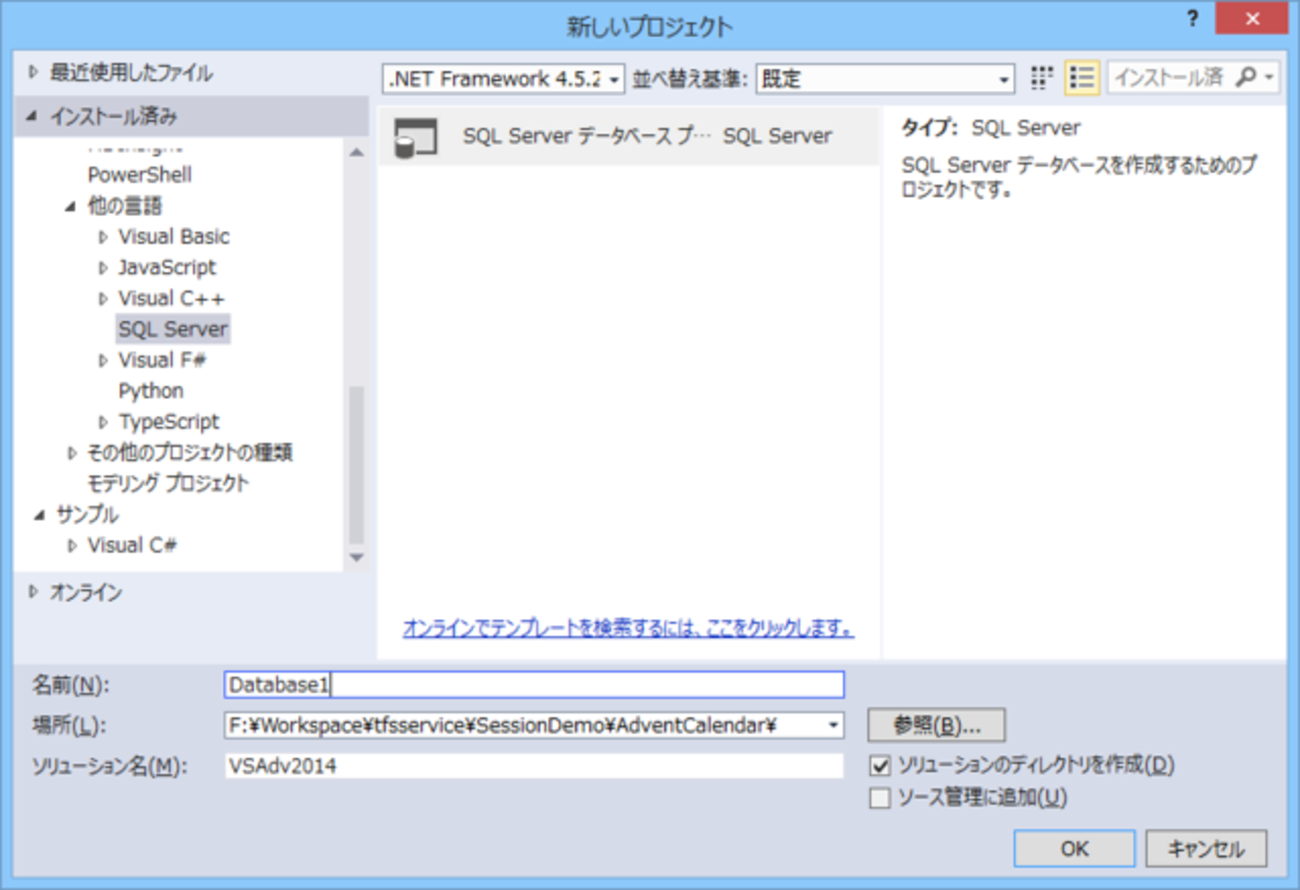
Task: Collapse the インストール済み section
Action: click(33, 117)
